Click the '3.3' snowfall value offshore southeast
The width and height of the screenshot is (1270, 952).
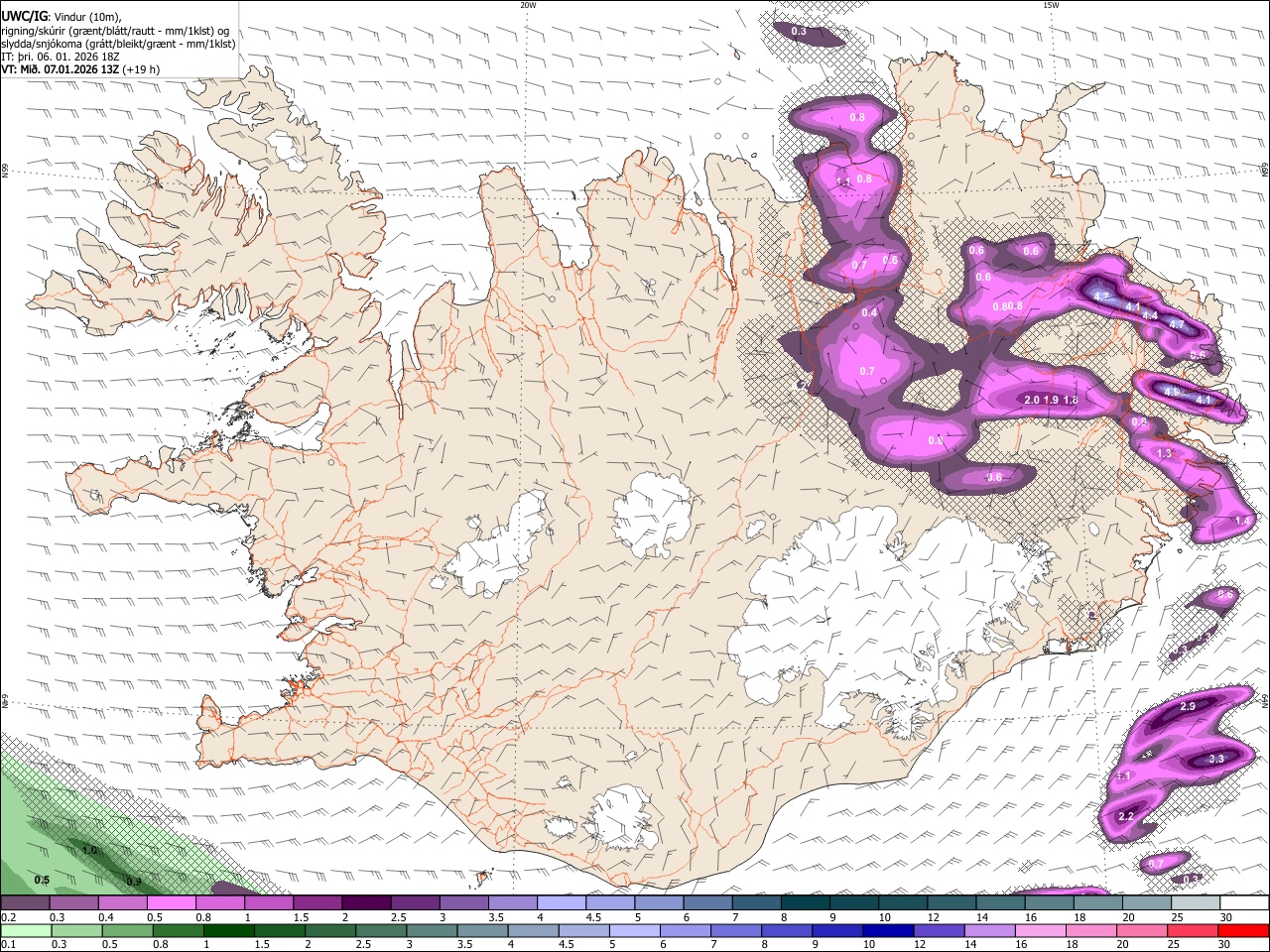click(1217, 759)
